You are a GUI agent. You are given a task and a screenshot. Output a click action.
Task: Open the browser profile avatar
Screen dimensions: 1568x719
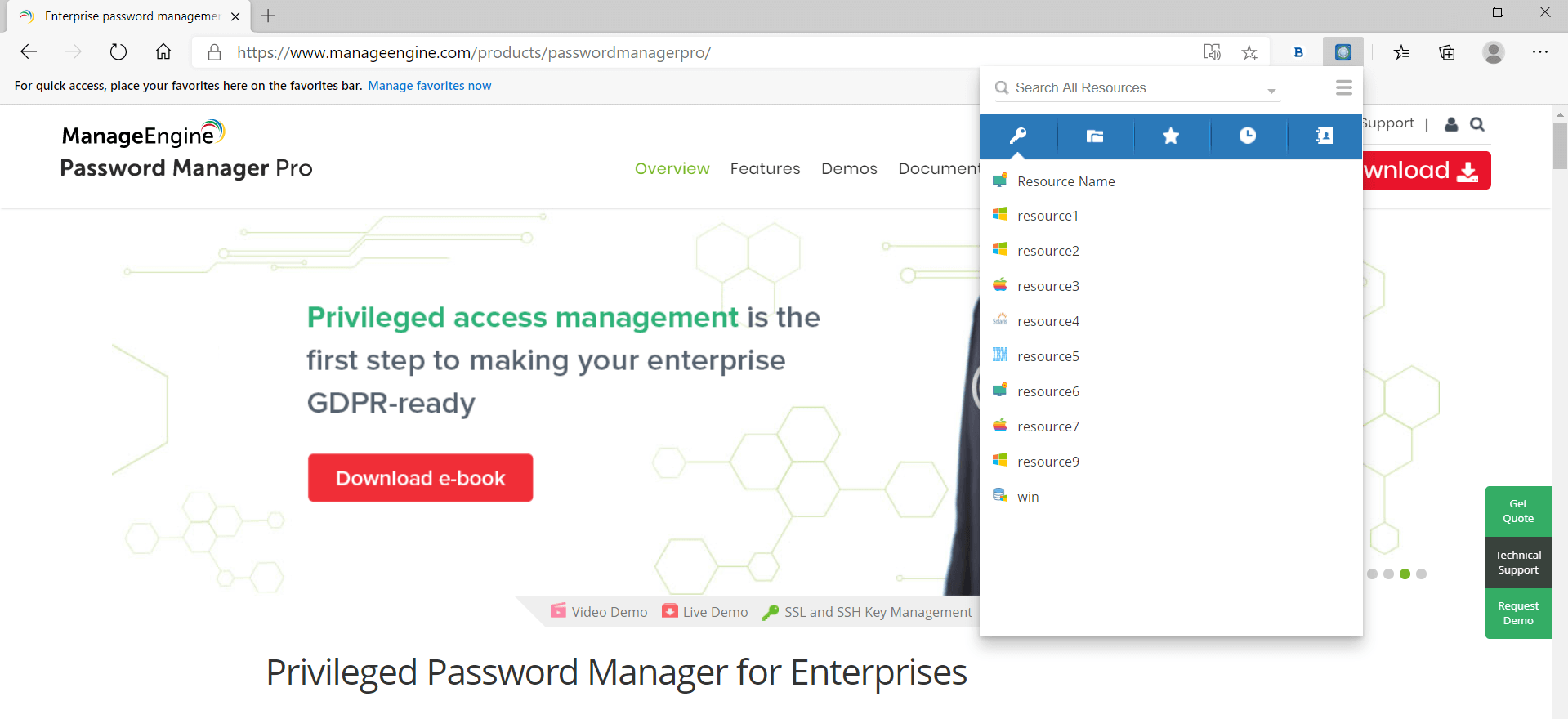click(x=1494, y=52)
